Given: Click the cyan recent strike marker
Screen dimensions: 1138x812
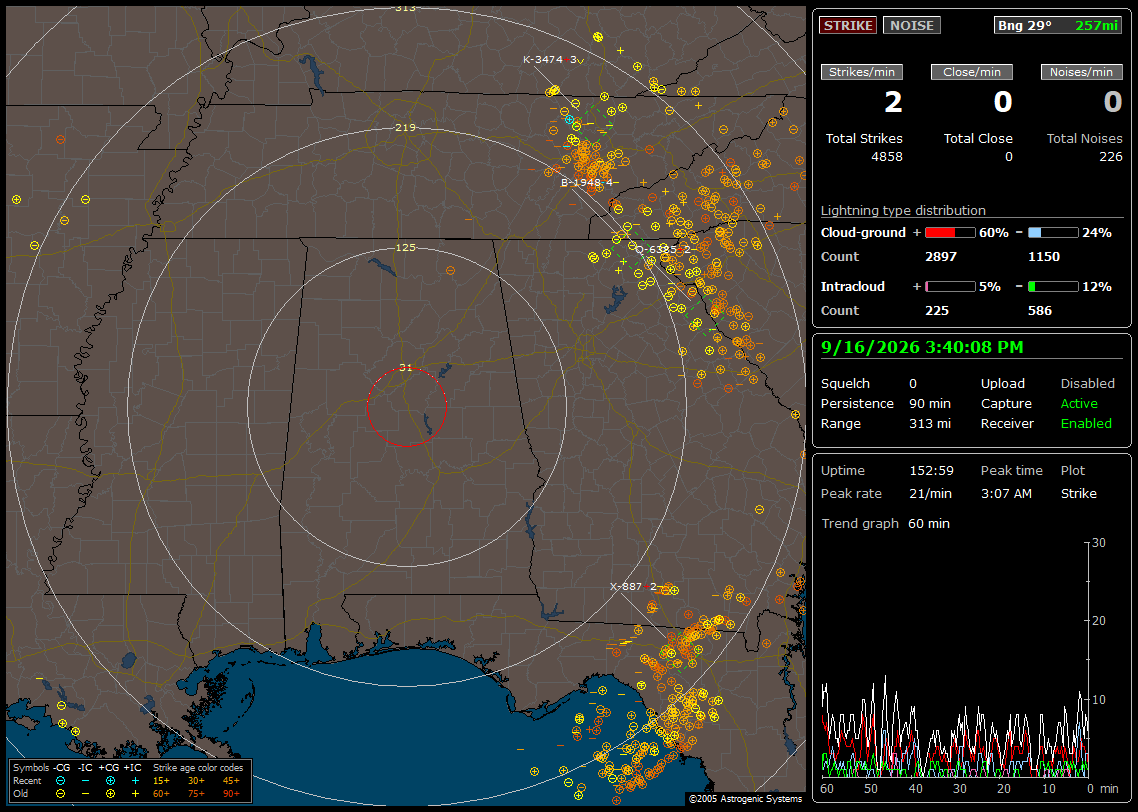Looking at the screenshot, I should coord(569,119).
